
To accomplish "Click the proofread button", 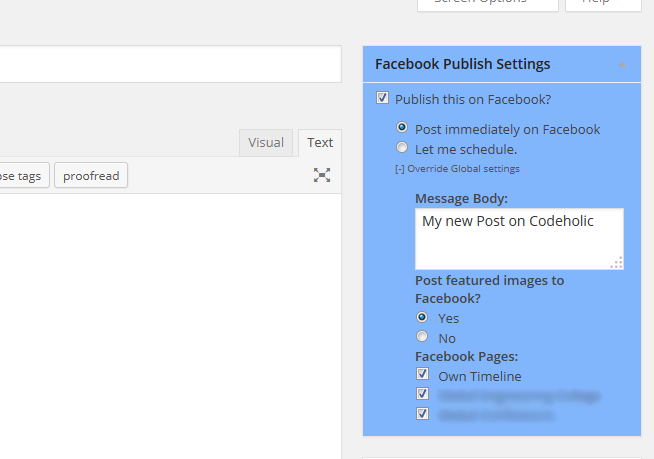I will pos(91,176).
